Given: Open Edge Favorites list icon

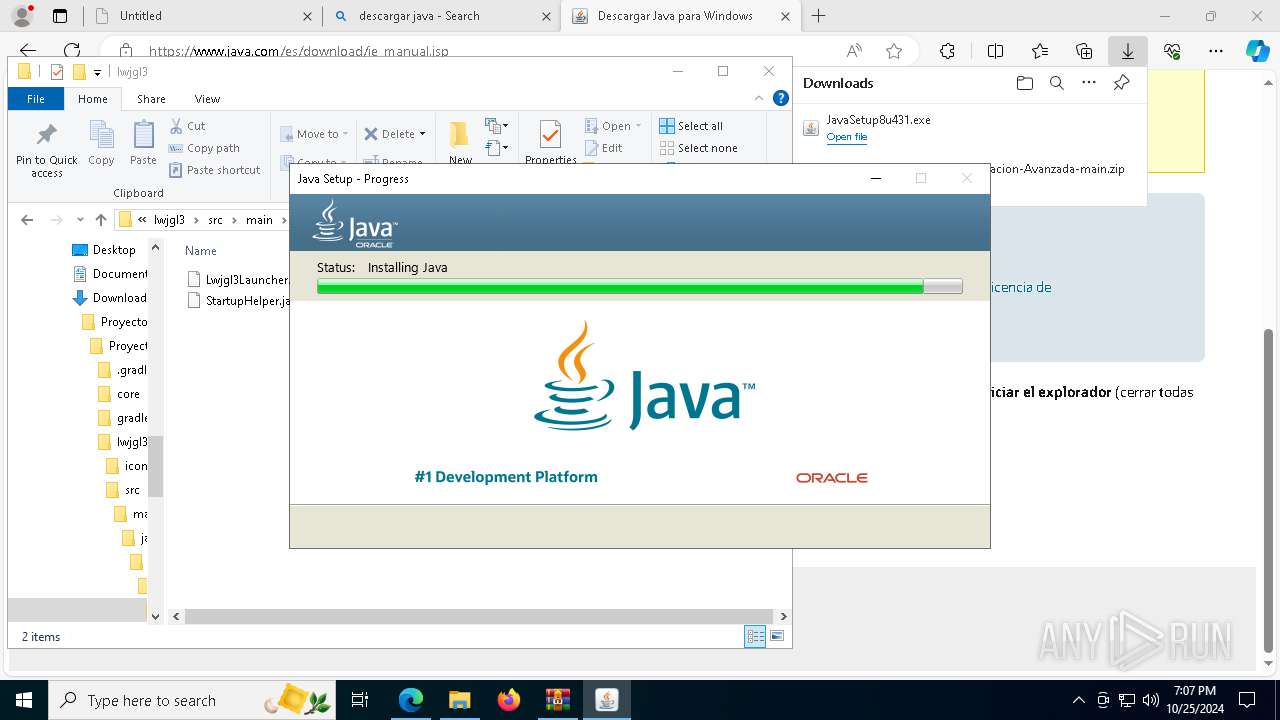Looking at the screenshot, I should point(1040,51).
